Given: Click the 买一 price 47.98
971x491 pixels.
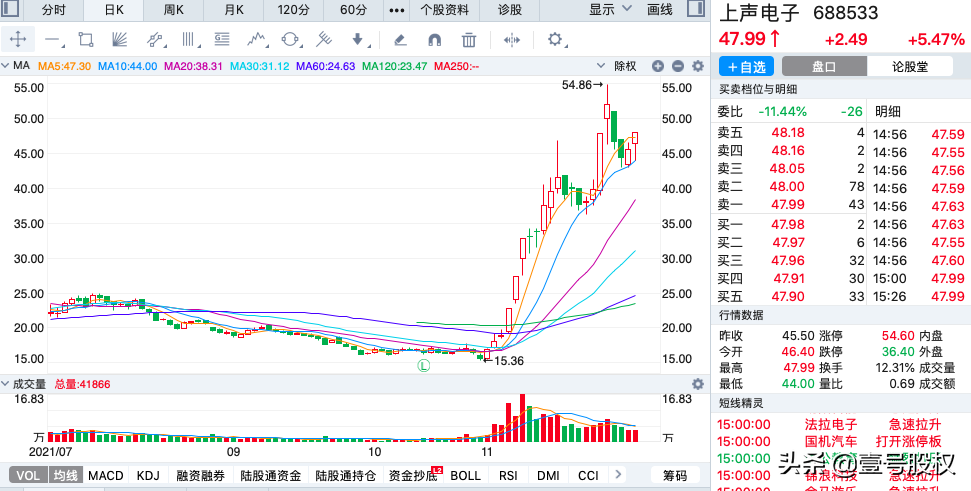Looking at the screenshot, I should point(788,224).
